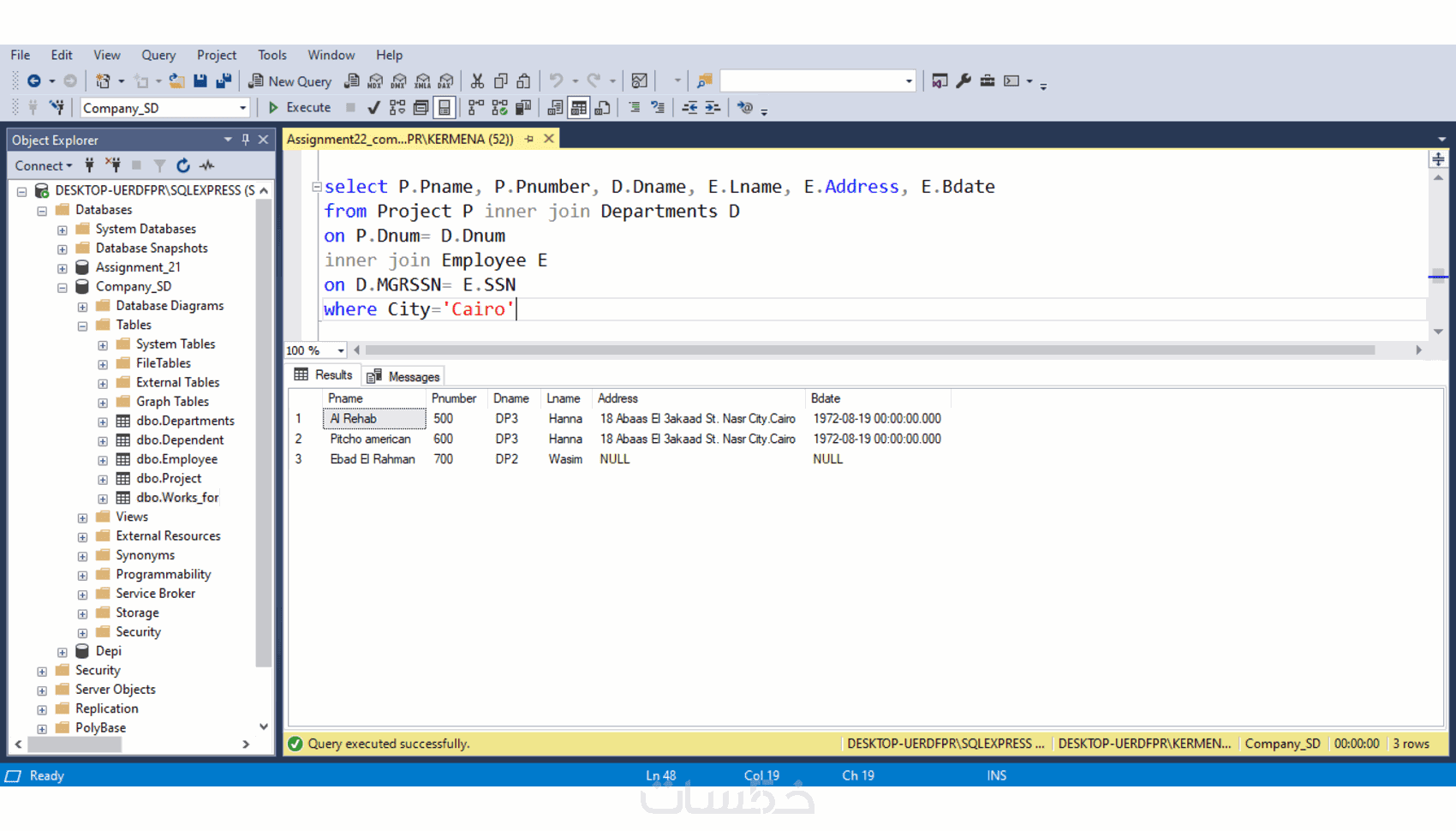Click the Uncomment Selected Lines icon
Screen dimensions: 1456x831
658,107
